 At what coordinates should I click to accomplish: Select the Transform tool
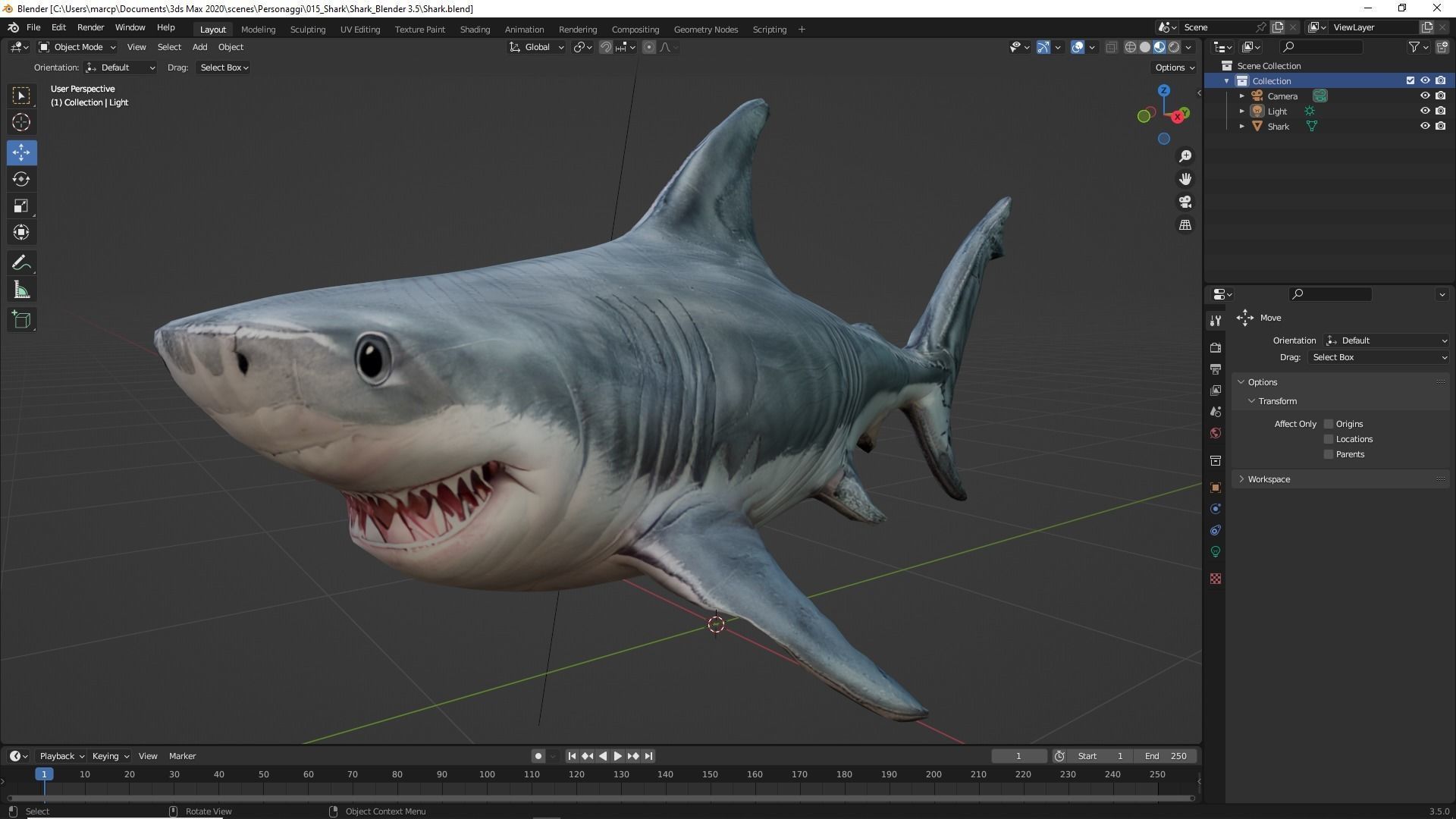[x=21, y=232]
